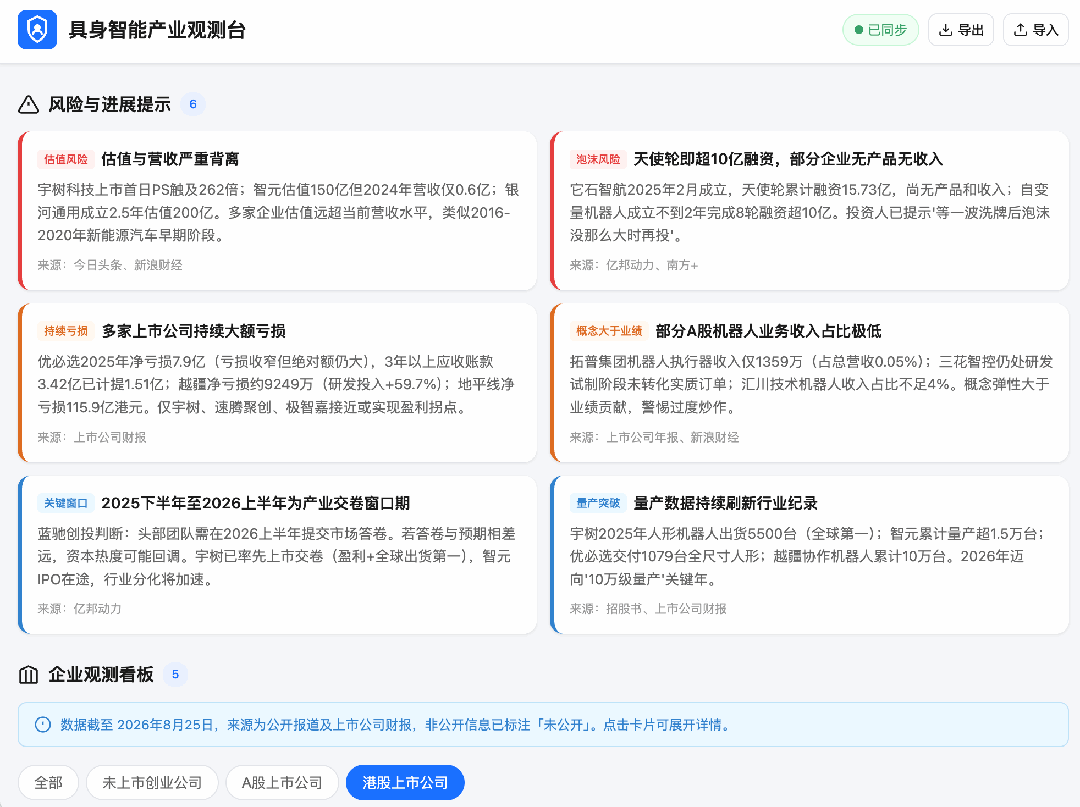Click the source line reading exactly 来源：亿邦动力

pos(79,609)
